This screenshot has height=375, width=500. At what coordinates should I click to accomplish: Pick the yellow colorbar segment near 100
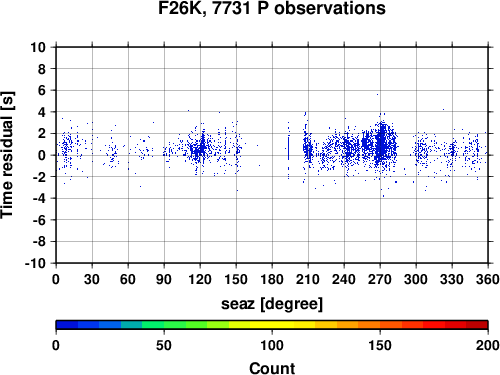(x=272, y=325)
